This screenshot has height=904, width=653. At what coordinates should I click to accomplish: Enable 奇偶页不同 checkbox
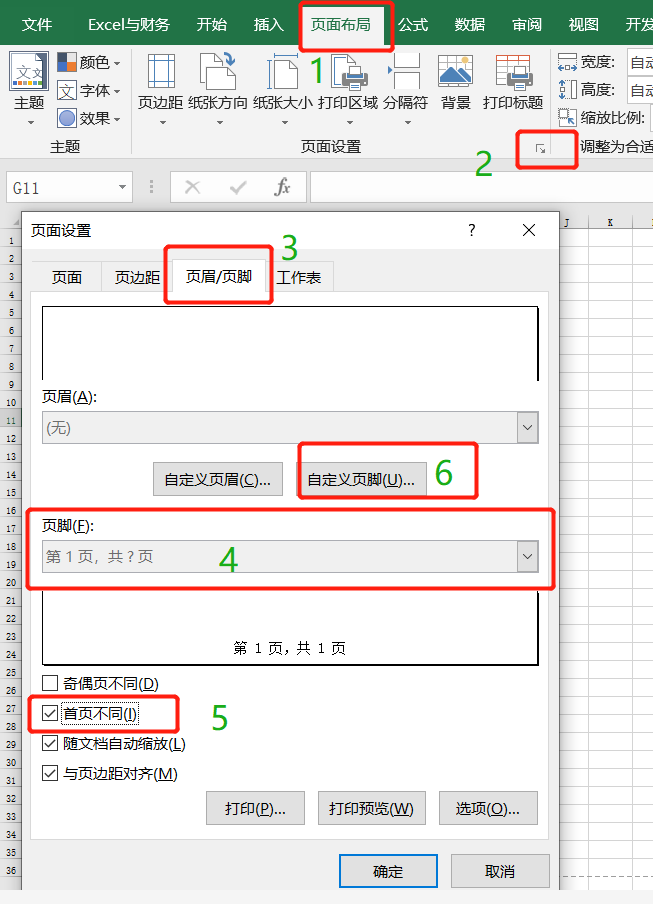pos(50,683)
